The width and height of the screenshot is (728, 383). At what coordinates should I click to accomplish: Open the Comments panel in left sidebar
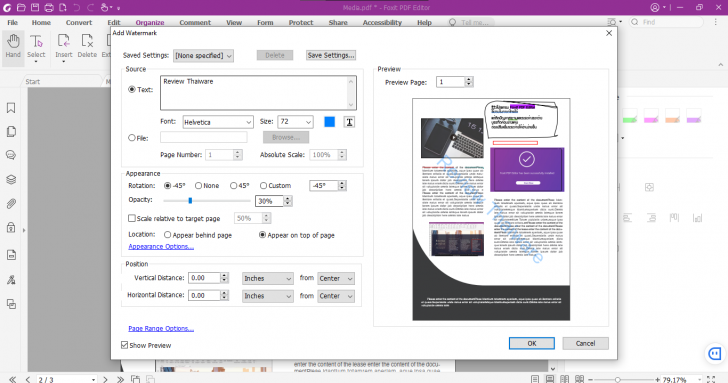coord(11,156)
